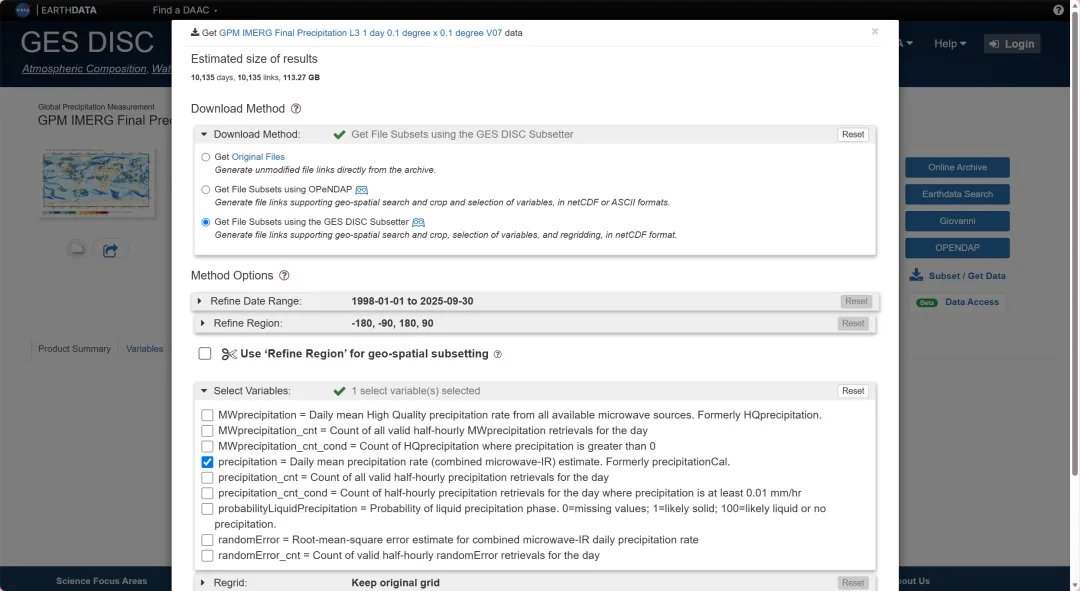Expand the Refine Date Range section
The image size is (1080, 591).
pos(200,301)
